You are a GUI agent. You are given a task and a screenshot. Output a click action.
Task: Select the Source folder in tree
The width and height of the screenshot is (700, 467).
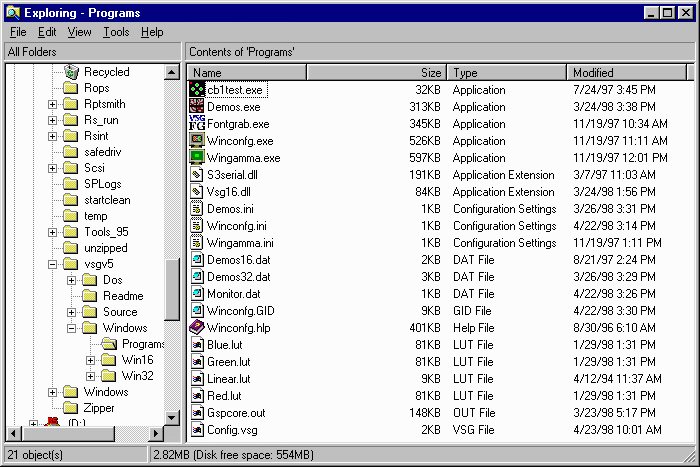point(119,312)
